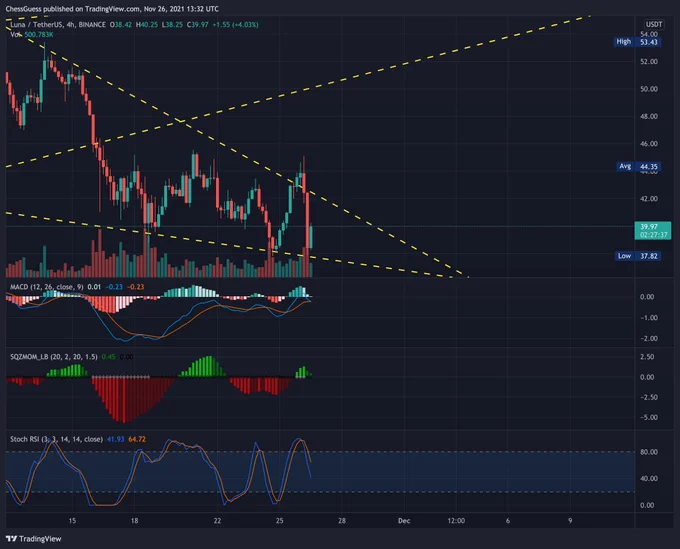Click the date label 28 on time axis

342,520
